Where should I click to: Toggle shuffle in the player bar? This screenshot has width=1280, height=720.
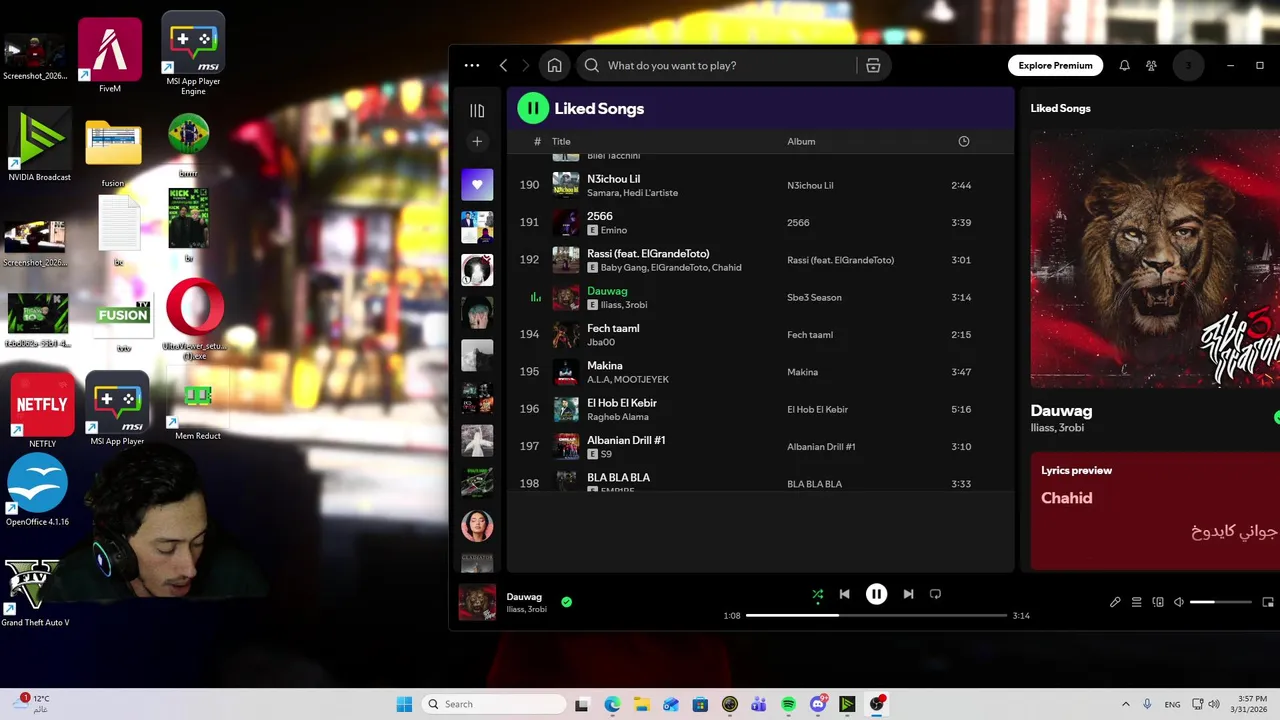817,594
